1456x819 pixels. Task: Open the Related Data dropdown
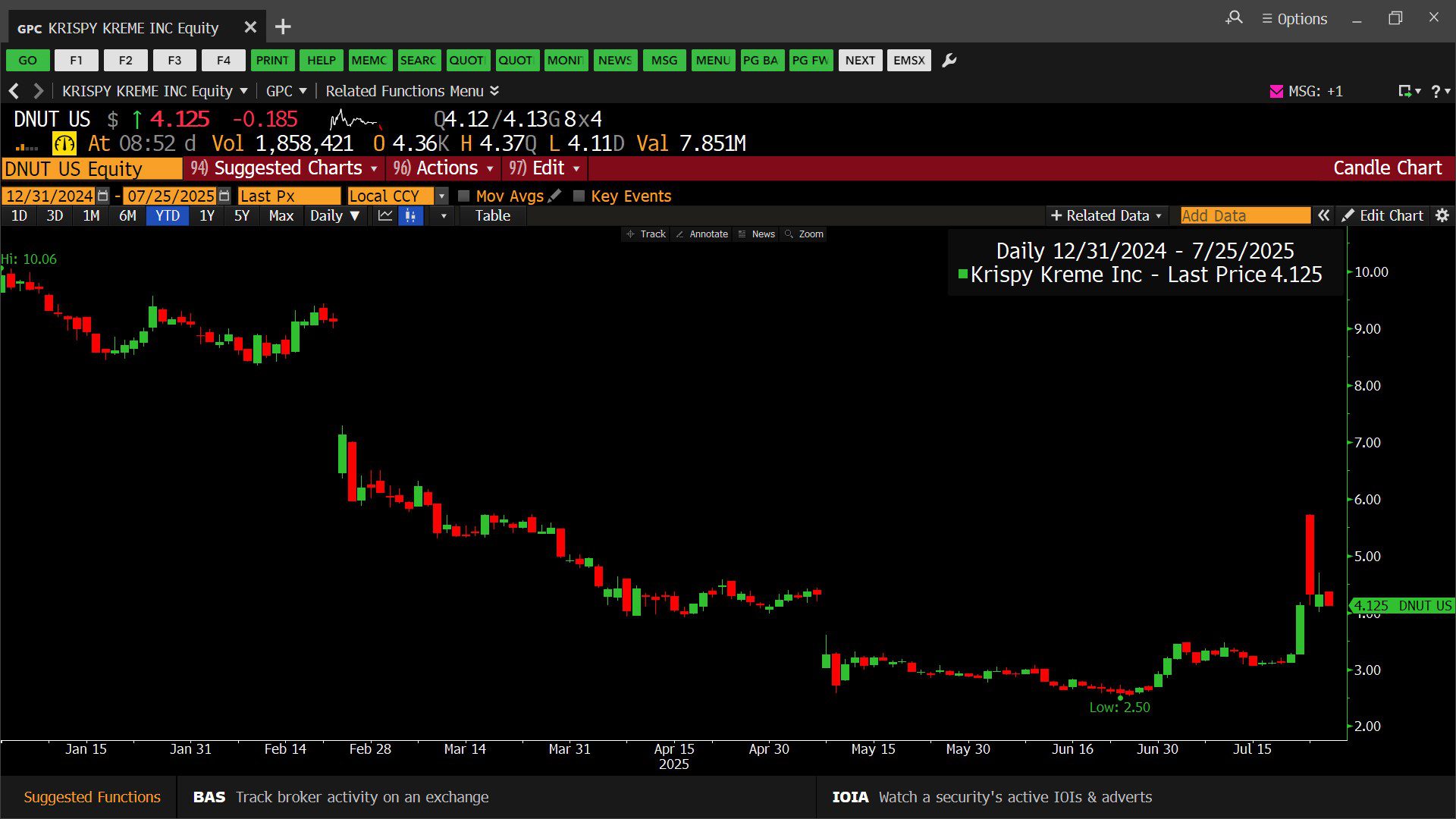click(x=1106, y=216)
